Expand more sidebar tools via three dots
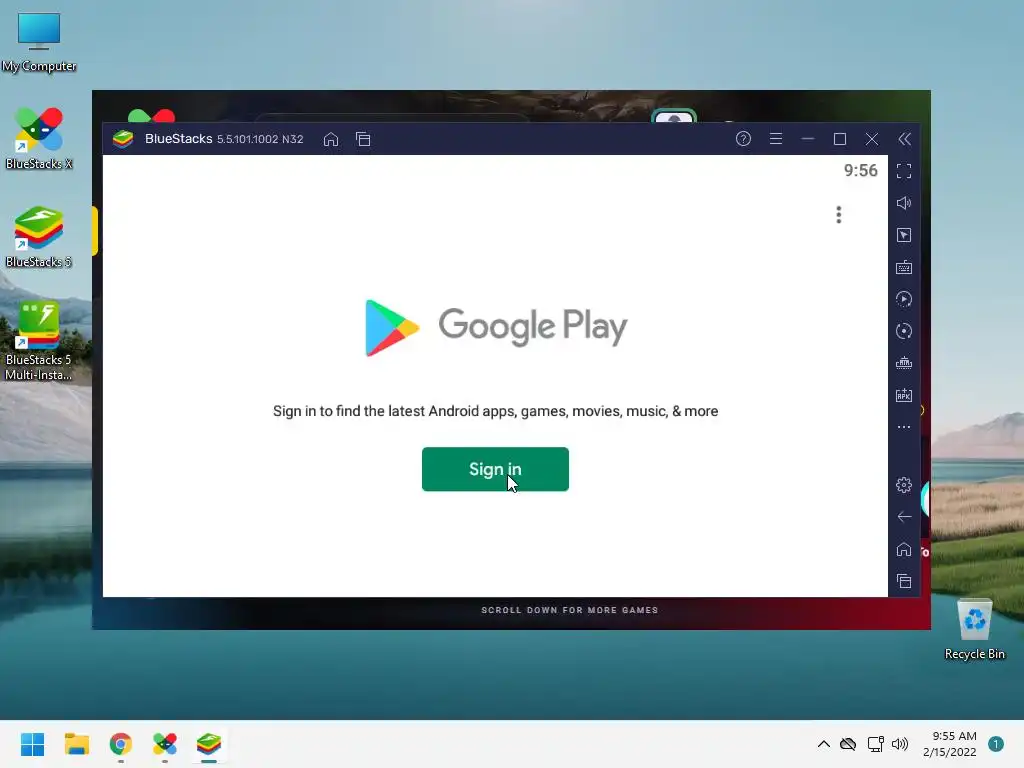 point(904,427)
